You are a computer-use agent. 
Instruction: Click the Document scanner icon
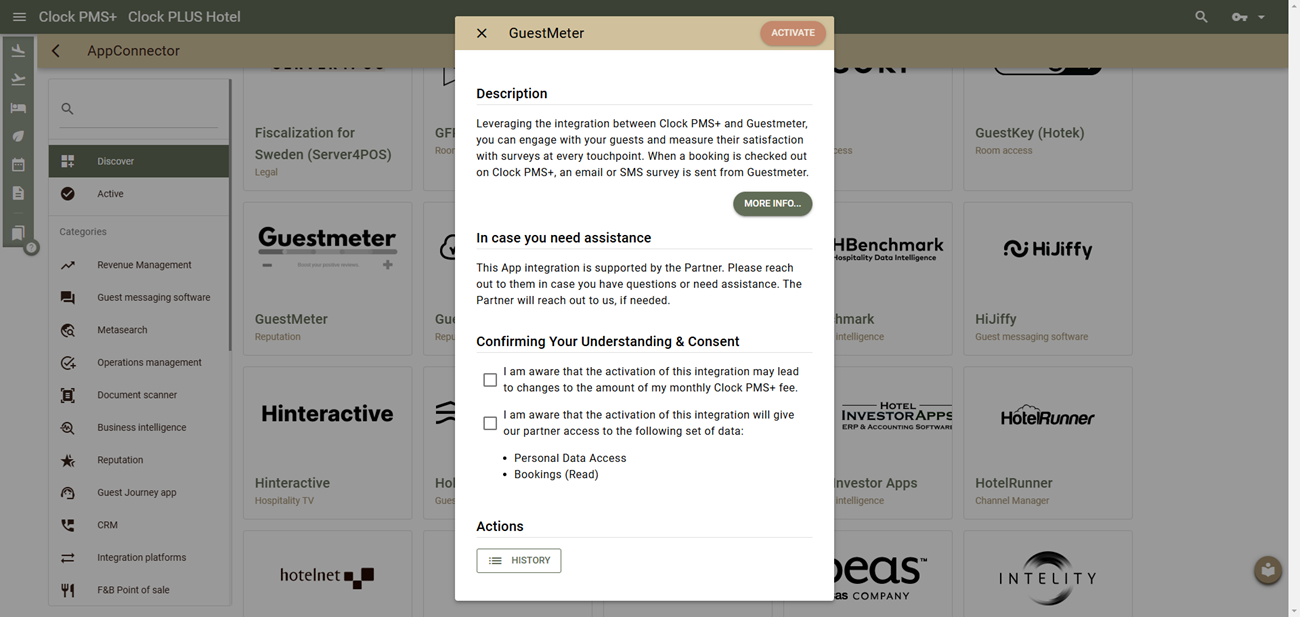coord(68,395)
